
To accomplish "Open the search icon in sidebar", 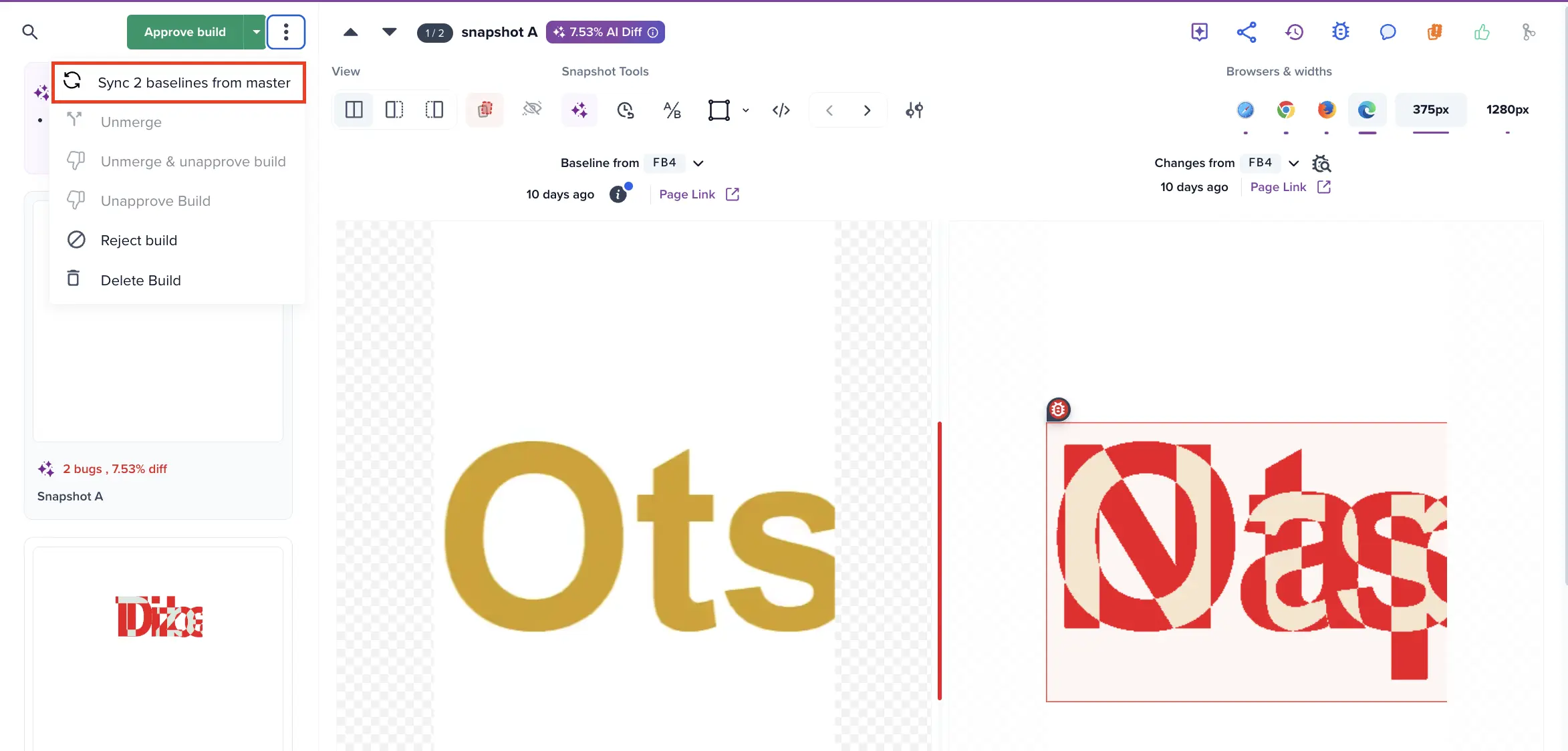I will pyautogui.click(x=29, y=31).
